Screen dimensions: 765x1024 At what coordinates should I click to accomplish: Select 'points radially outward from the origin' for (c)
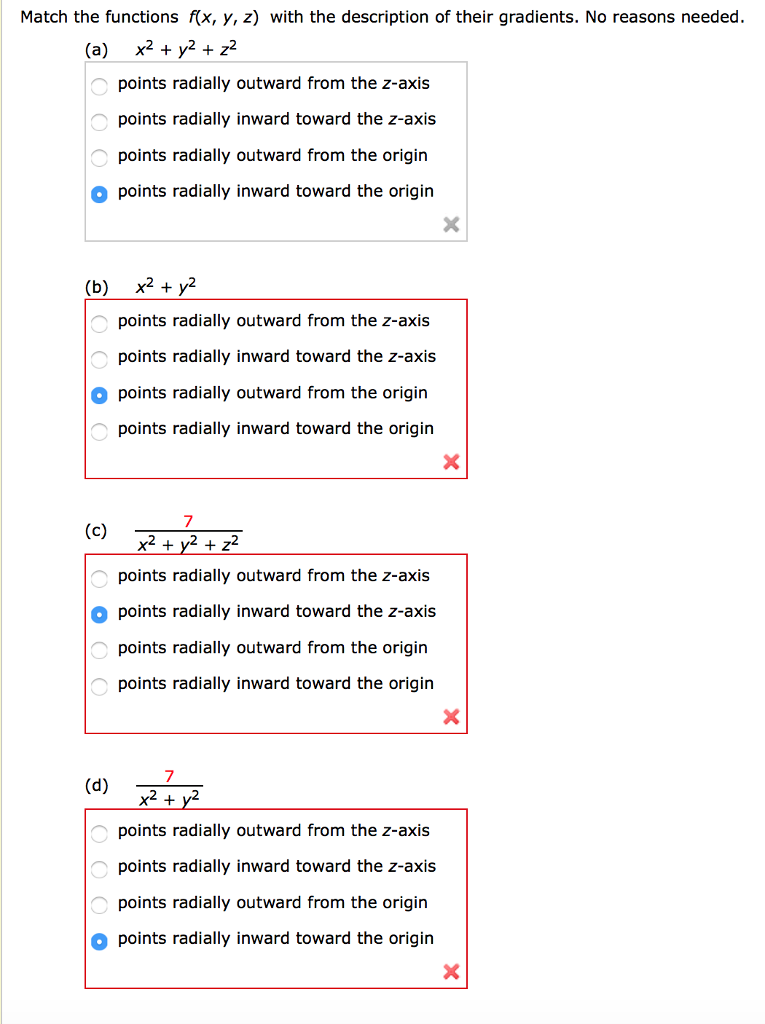[x=99, y=650]
